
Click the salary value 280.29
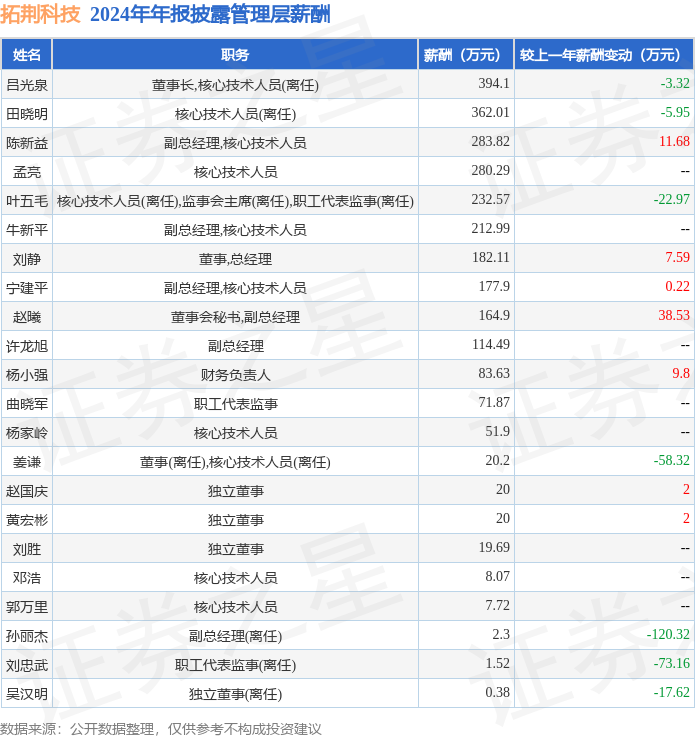(x=490, y=170)
